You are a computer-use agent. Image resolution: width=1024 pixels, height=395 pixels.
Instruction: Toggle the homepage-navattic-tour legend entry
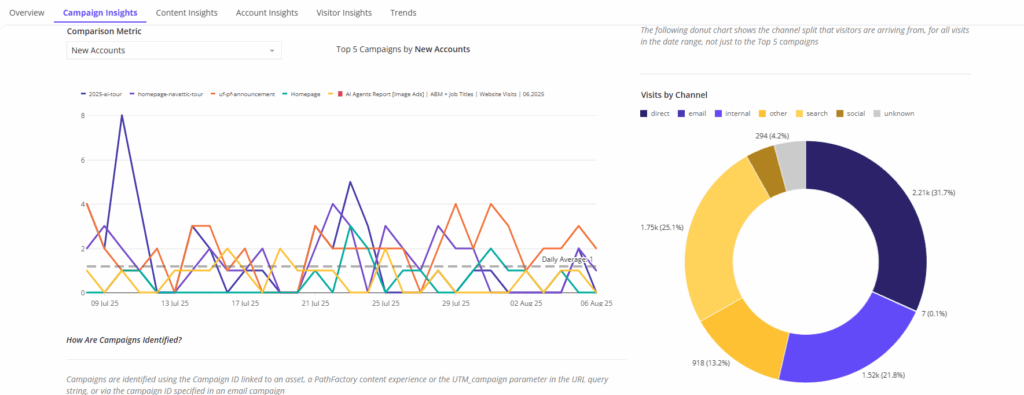[x=167, y=94]
